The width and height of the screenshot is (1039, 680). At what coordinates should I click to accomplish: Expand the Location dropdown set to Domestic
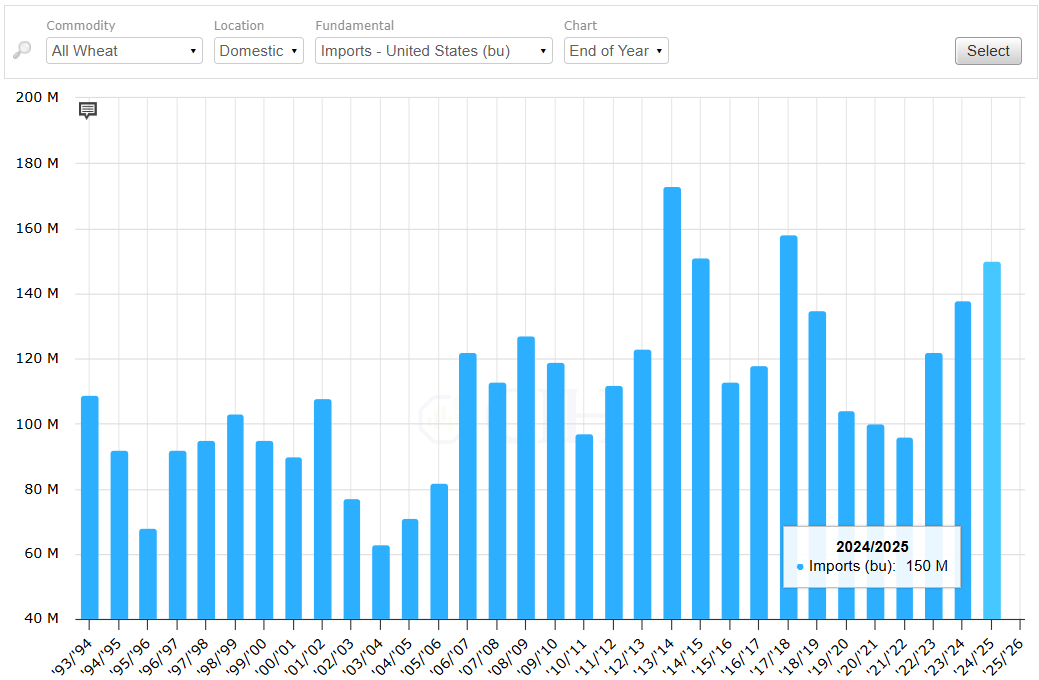tap(259, 51)
